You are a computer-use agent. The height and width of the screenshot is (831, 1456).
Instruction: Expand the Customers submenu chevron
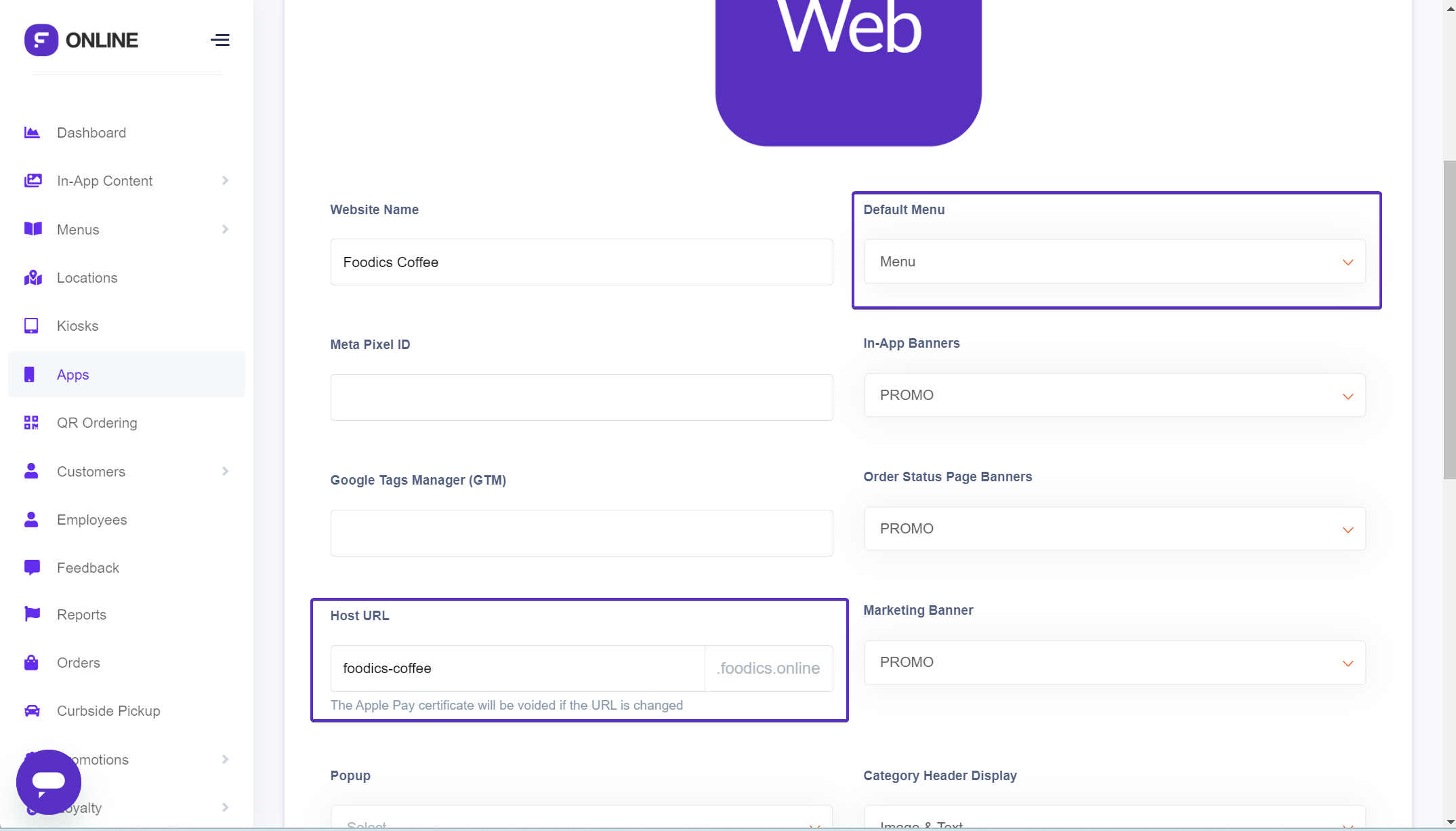pos(226,471)
